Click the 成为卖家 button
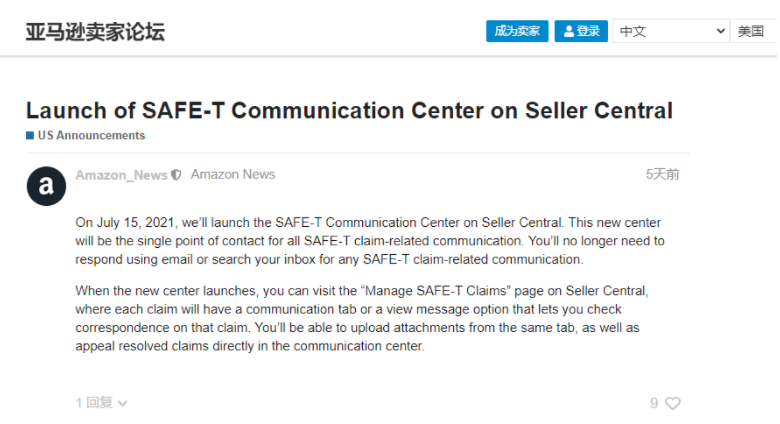 pyautogui.click(x=517, y=31)
